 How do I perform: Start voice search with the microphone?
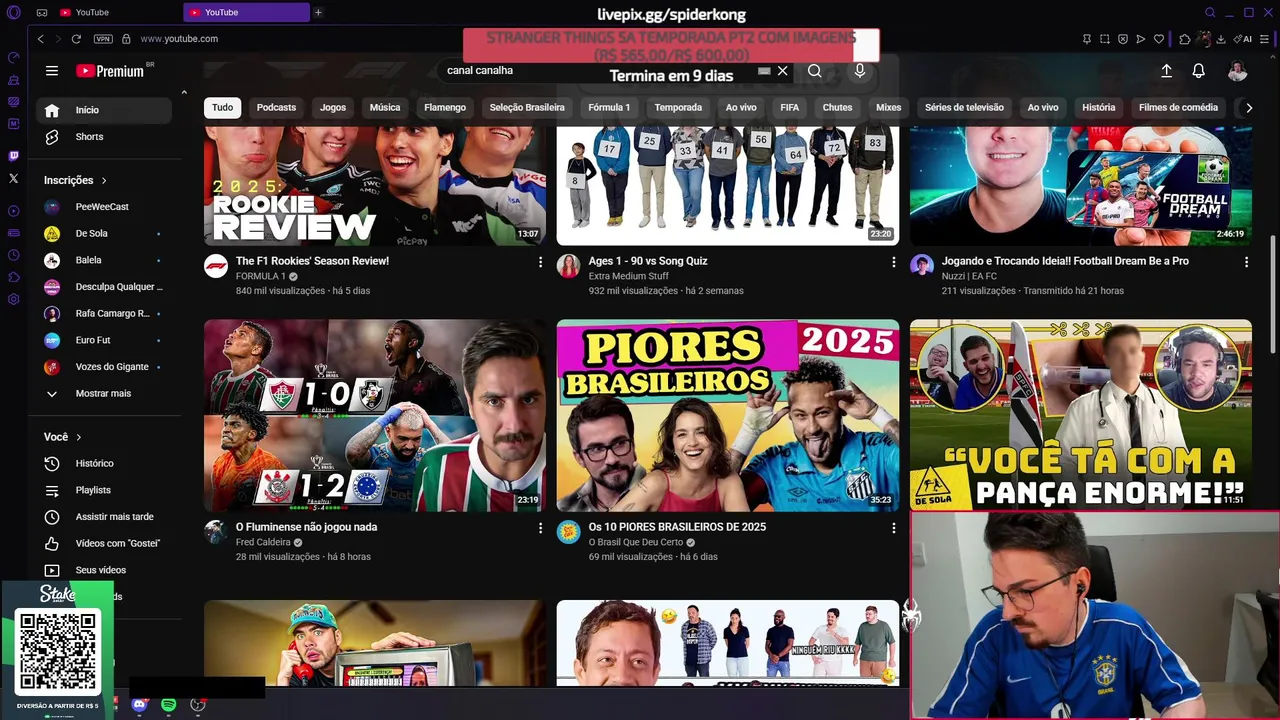point(859,71)
